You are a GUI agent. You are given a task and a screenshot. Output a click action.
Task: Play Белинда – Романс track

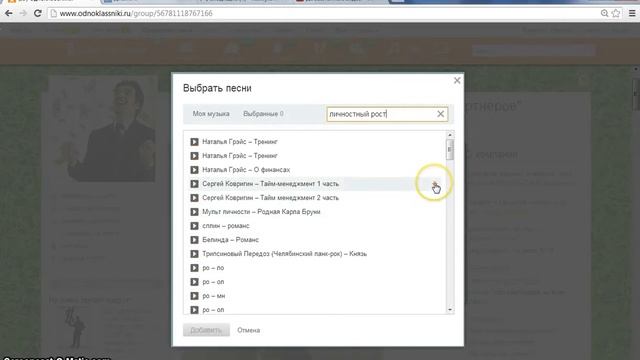tap(194, 240)
